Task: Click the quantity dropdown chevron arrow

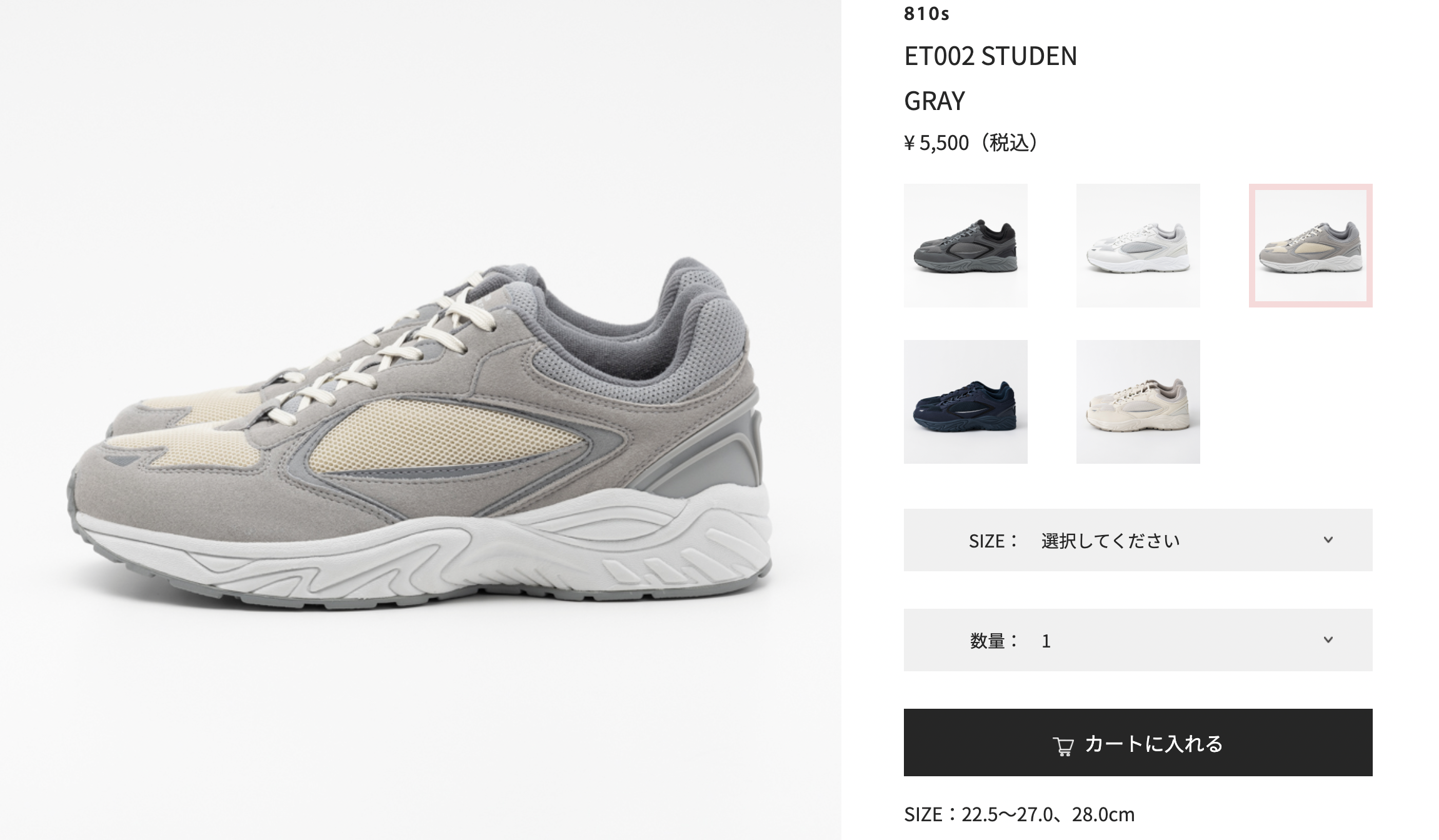Action: pos(1328,640)
